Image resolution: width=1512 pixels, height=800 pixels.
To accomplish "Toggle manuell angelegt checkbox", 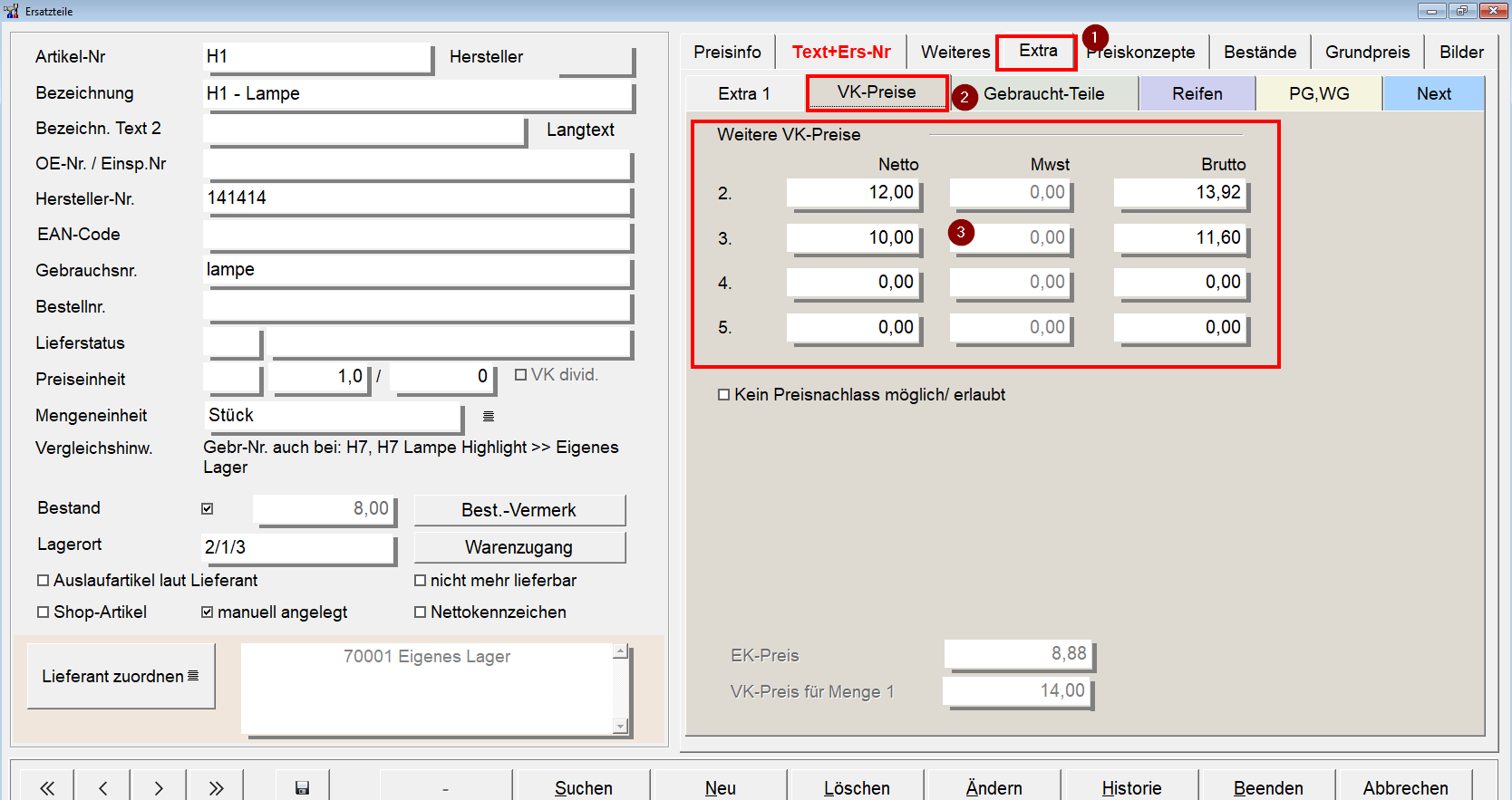I will point(207,612).
